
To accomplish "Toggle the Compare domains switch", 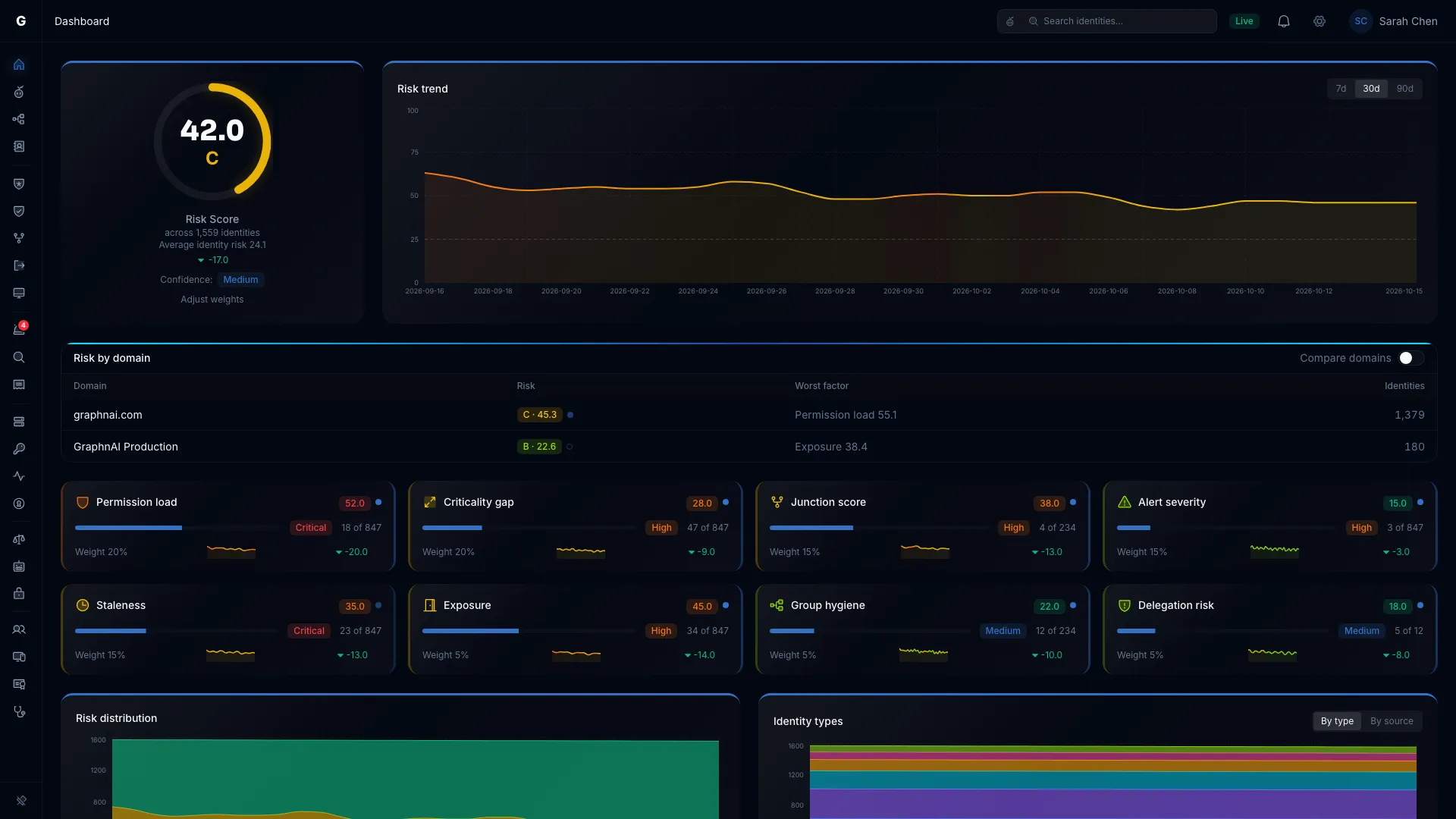I will 1411,358.
